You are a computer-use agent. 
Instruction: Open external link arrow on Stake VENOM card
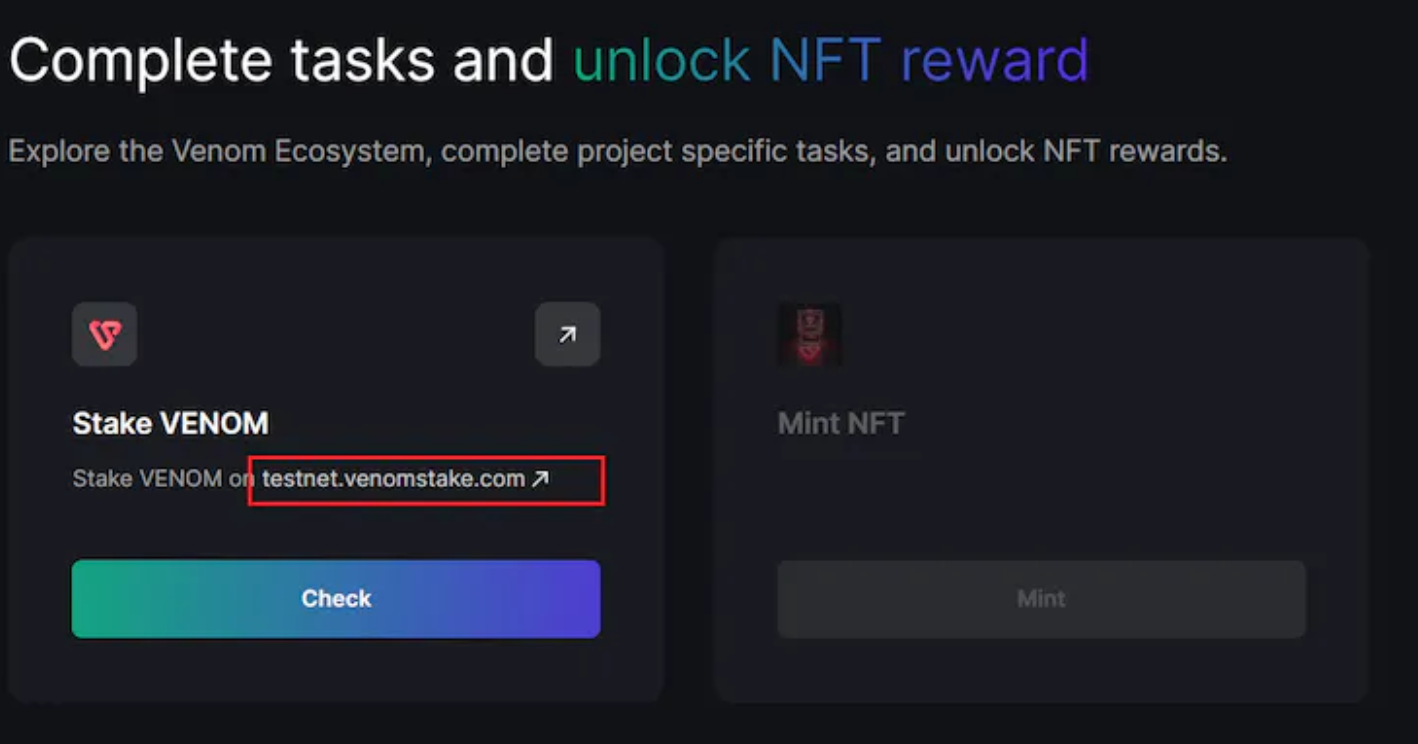coord(567,335)
